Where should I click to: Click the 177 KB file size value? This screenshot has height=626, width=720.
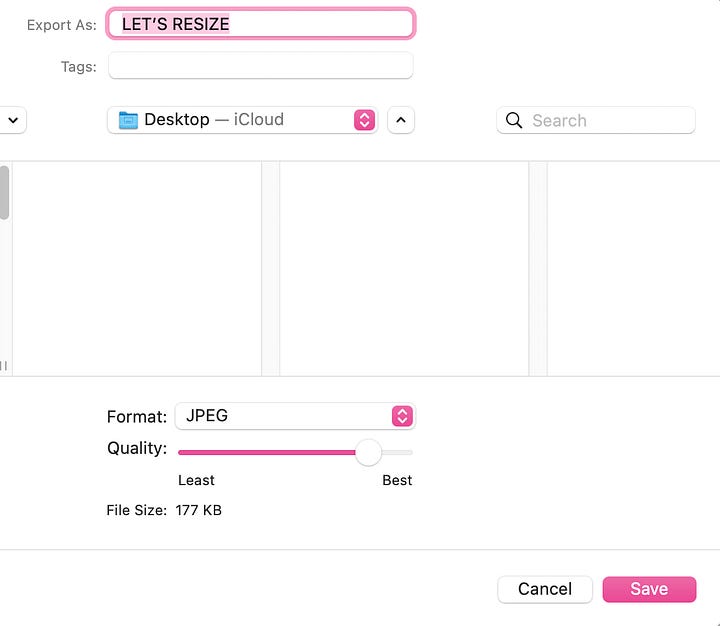tap(198, 510)
